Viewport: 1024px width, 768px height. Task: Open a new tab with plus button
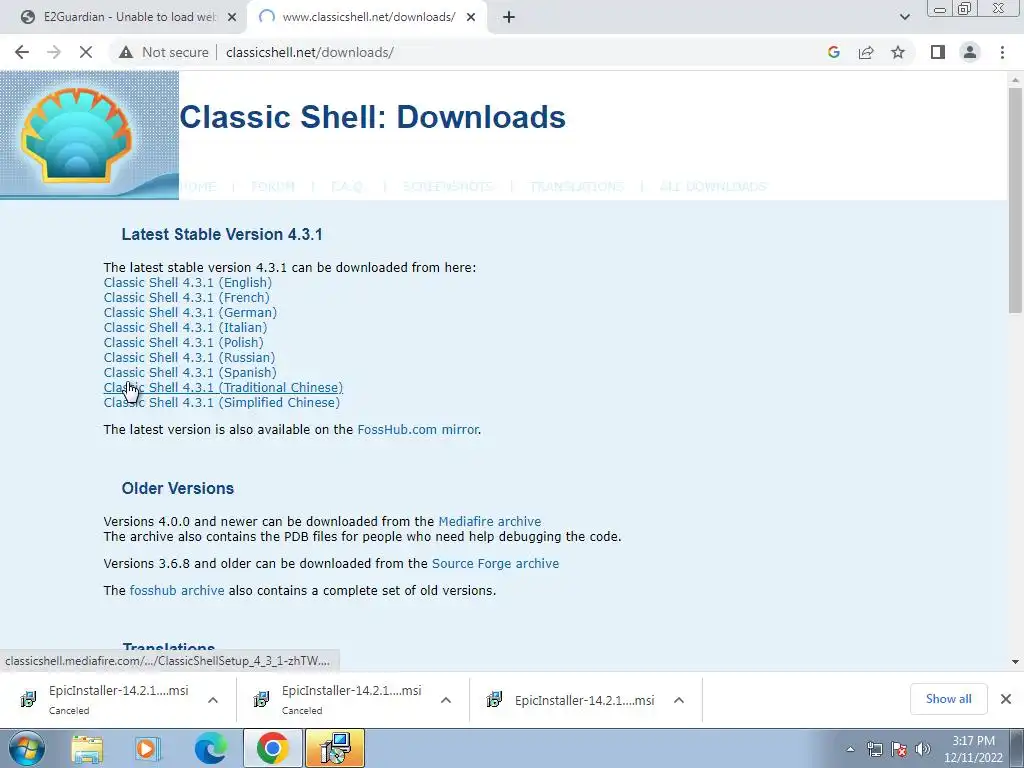tap(509, 17)
